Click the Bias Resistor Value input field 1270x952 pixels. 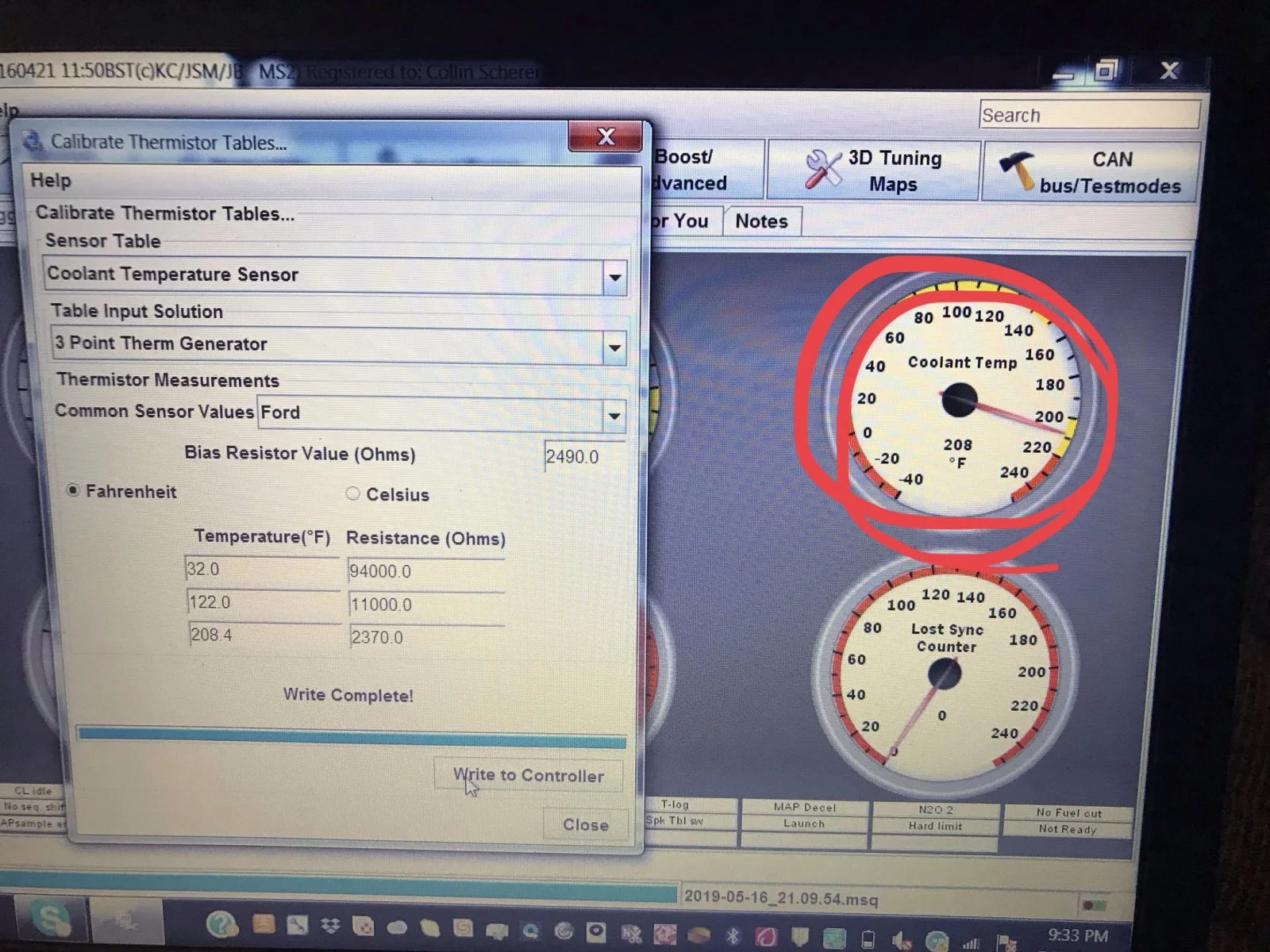tap(585, 456)
